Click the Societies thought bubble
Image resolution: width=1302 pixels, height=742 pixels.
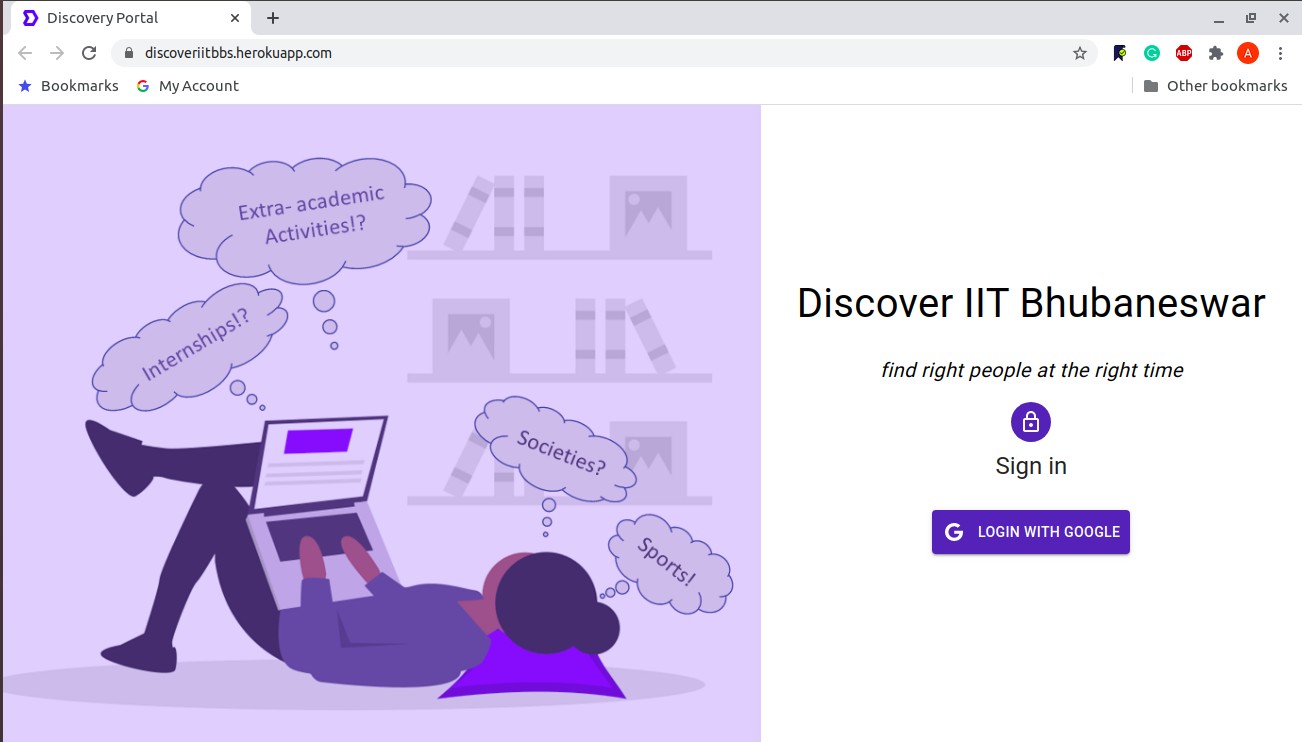pyautogui.click(x=557, y=451)
